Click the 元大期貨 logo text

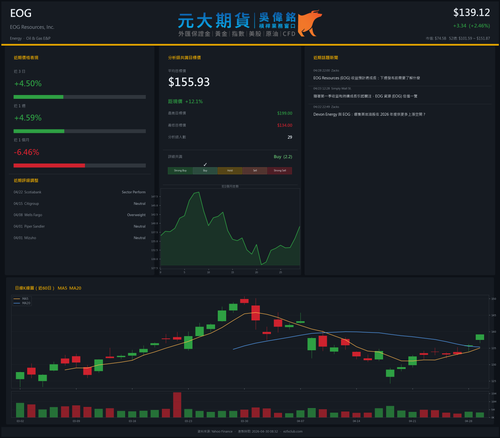214,21
